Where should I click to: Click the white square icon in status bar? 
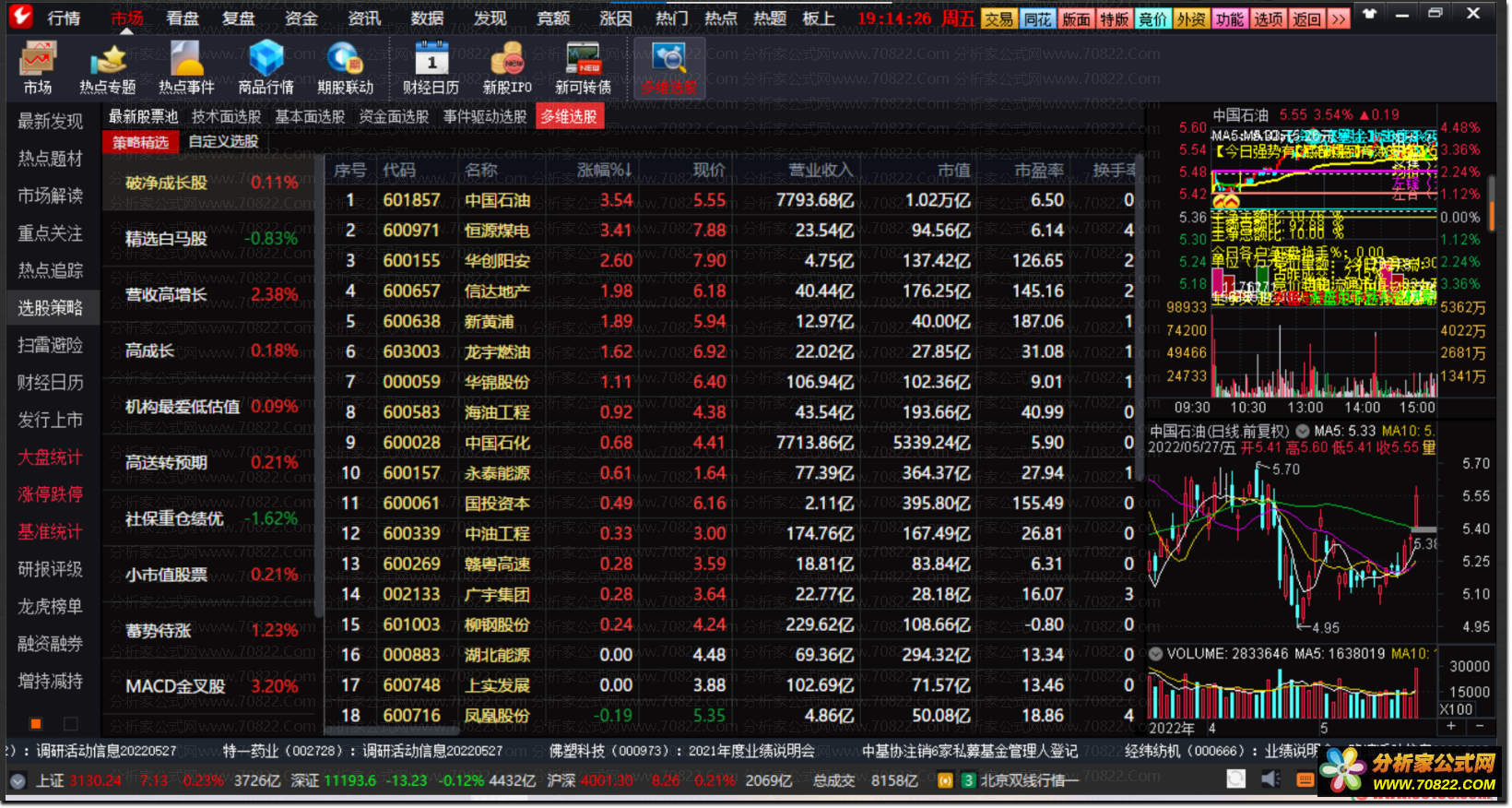1236,779
